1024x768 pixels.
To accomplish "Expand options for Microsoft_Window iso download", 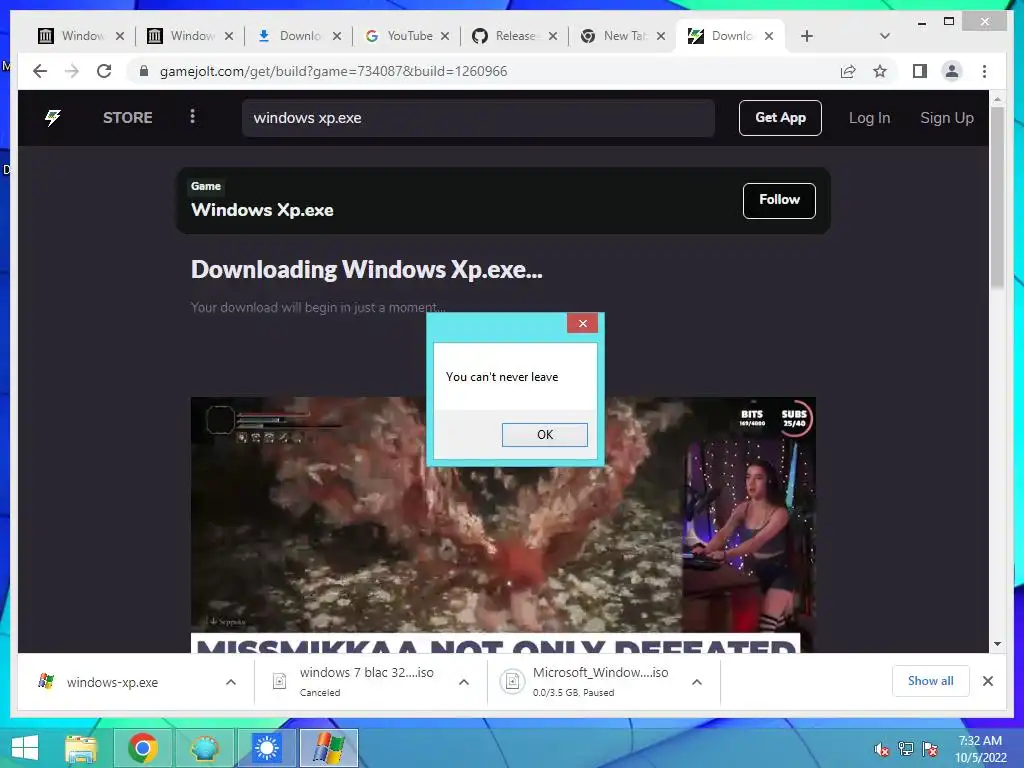I will (697, 682).
